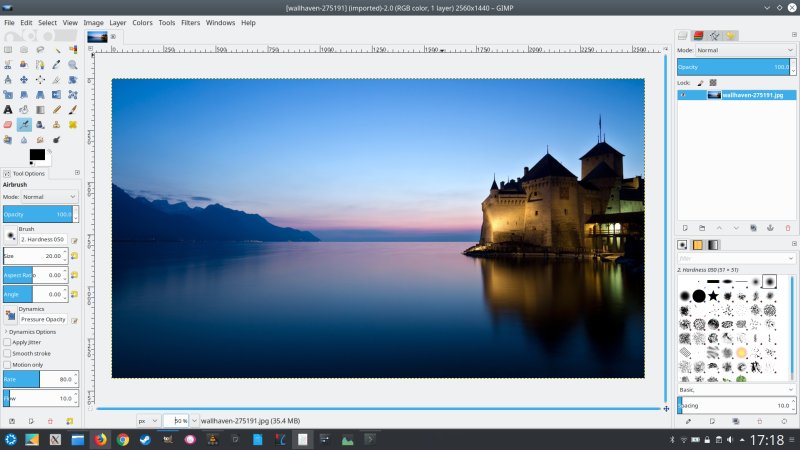Select the Alignment tool
This screenshot has height=450, width=800.
pyautogui.click(x=40, y=80)
